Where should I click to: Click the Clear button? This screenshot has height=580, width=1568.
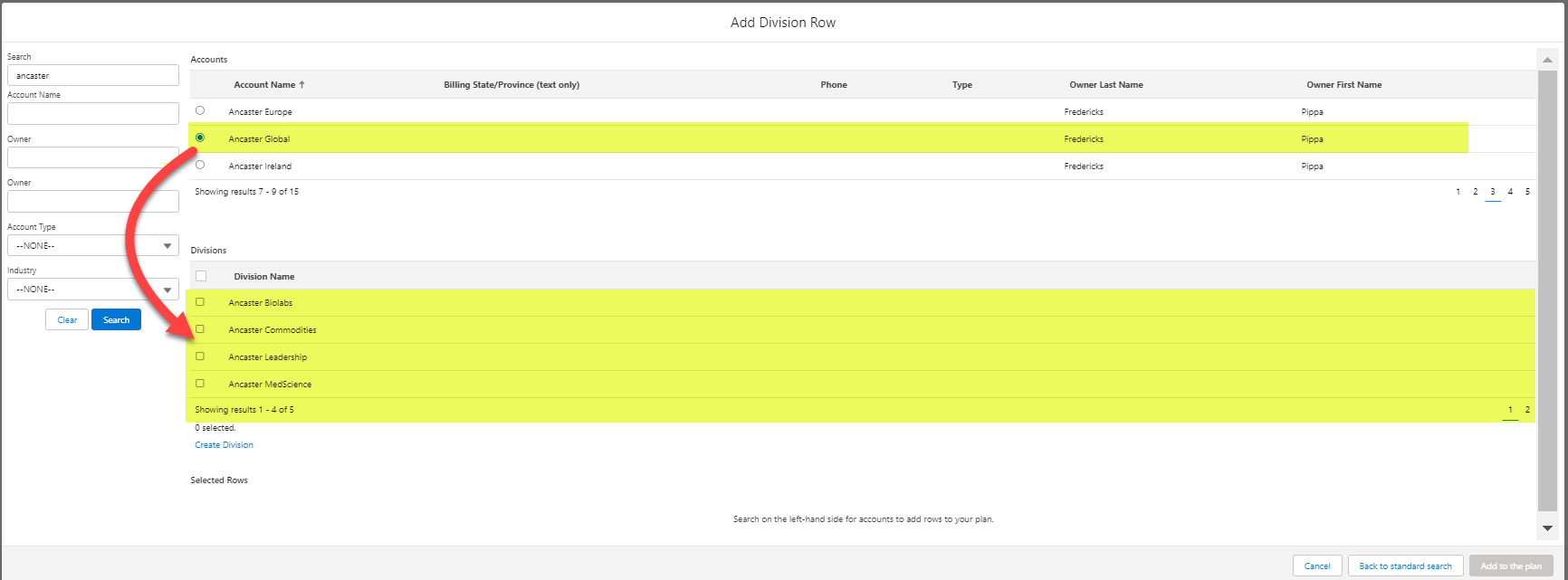click(67, 320)
